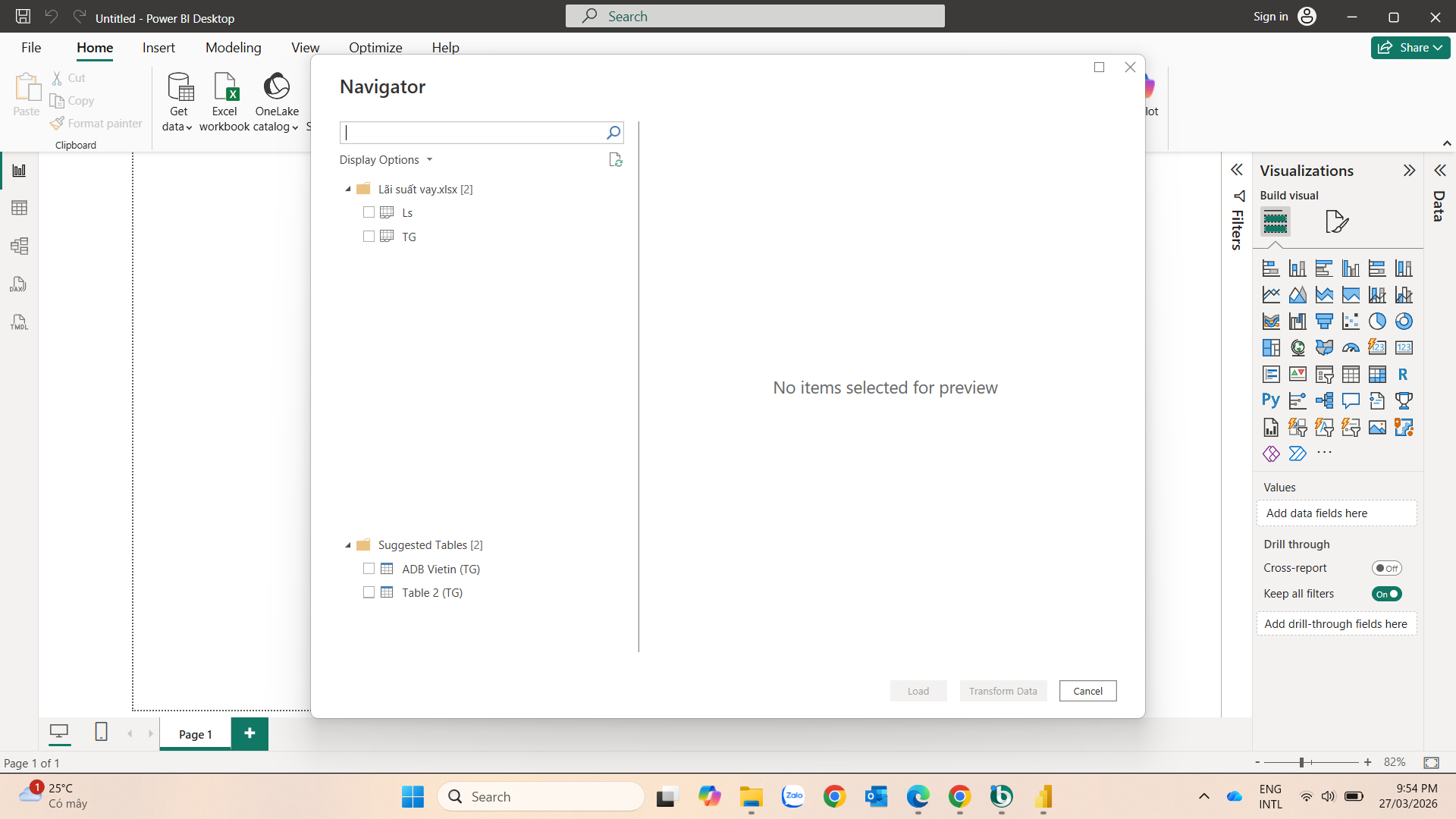This screenshot has width=1456, height=819.
Task: Collapse the Lãi suất vay.xlsx folder
Action: pyautogui.click(x=348, y=189)
